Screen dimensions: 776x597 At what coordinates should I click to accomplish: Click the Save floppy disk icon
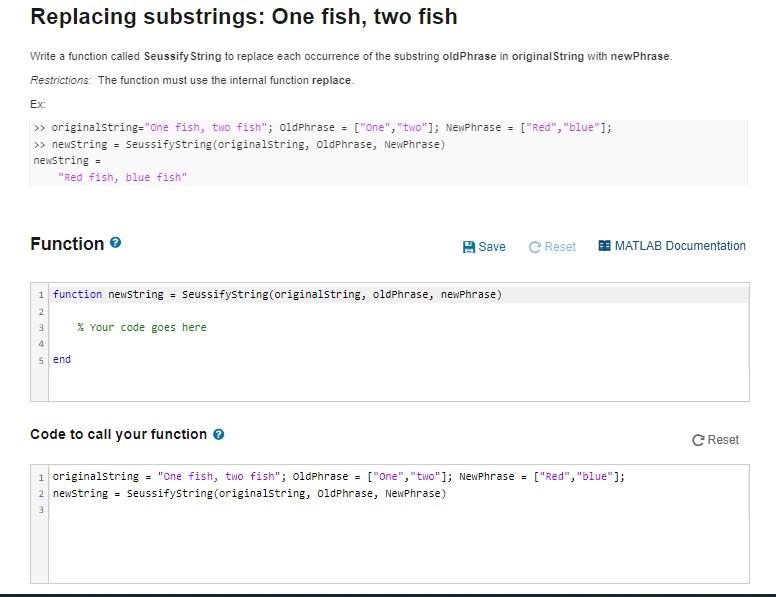pos(468,247)
